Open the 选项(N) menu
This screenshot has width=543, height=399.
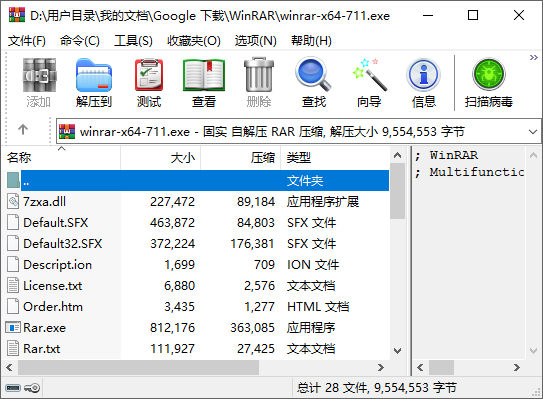(256, 41)
